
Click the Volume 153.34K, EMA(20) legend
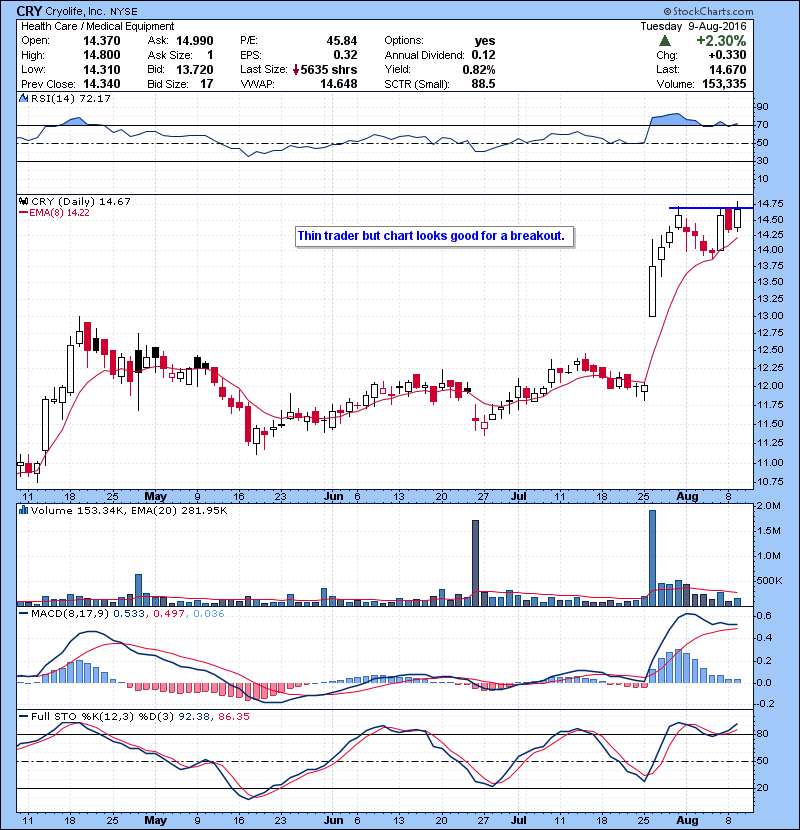[x=129, y=510]
